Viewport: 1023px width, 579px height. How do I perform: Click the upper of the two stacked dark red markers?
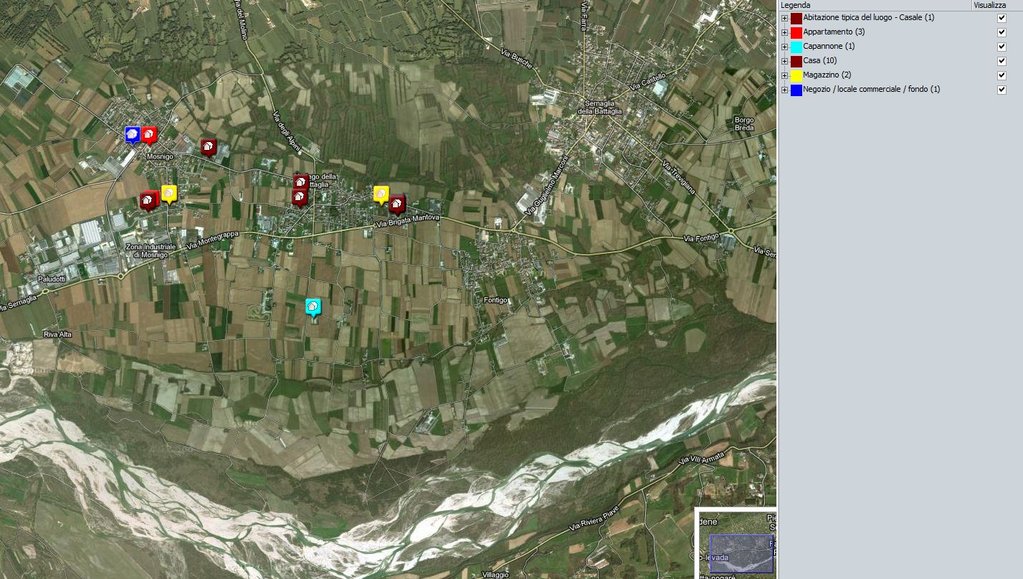tap(301, 182)
